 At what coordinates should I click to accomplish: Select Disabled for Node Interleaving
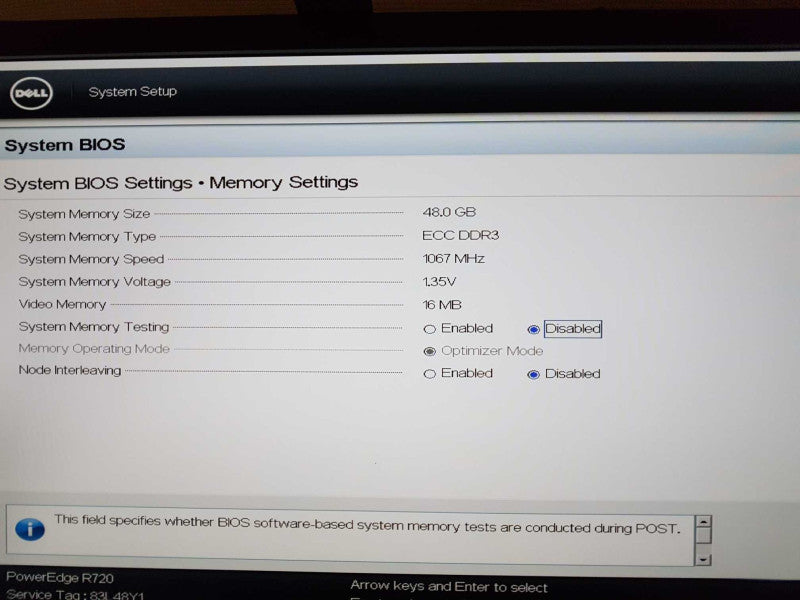pyautogui.click(x=533, y=374)
